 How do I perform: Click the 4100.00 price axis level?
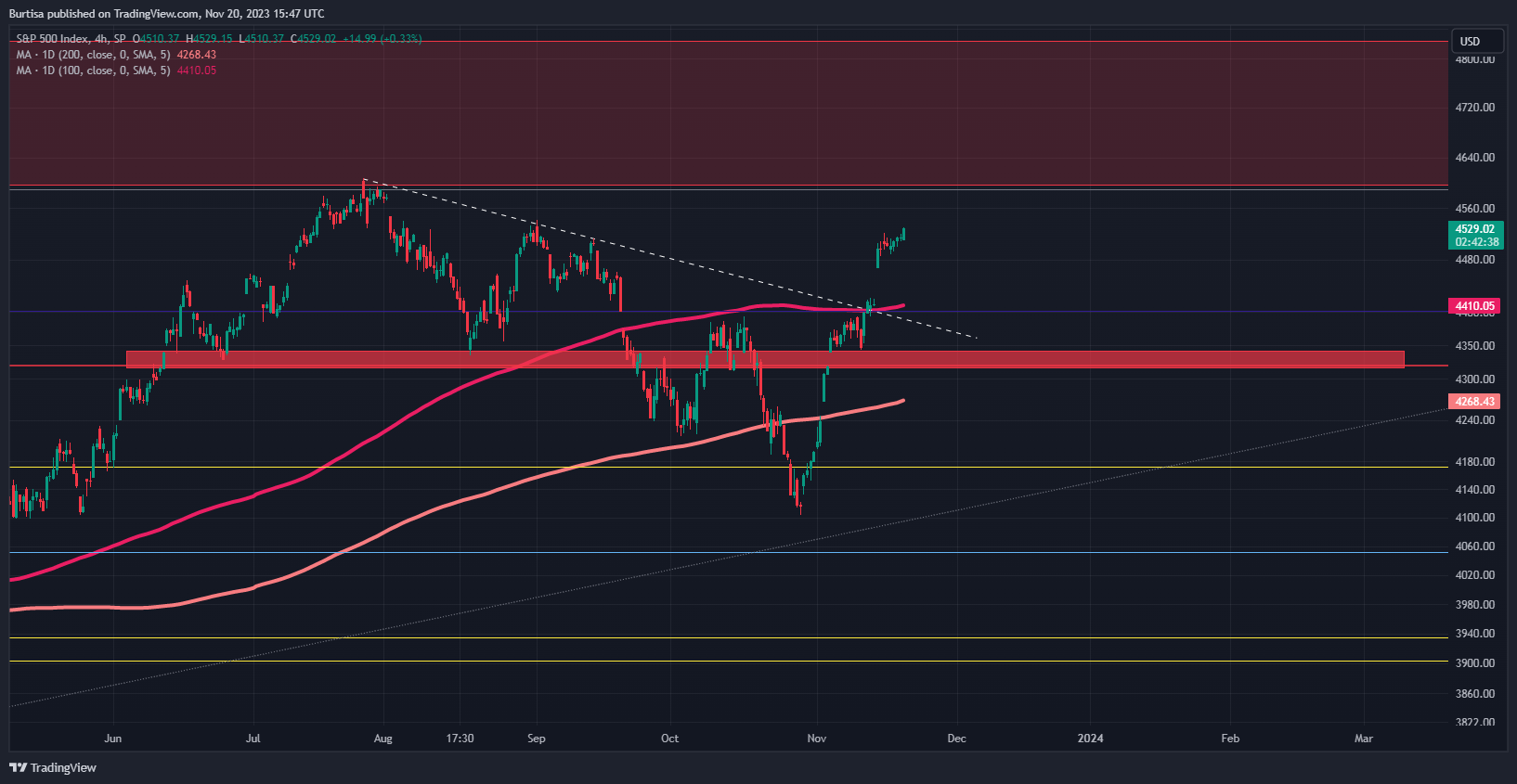coord(1474,518)
